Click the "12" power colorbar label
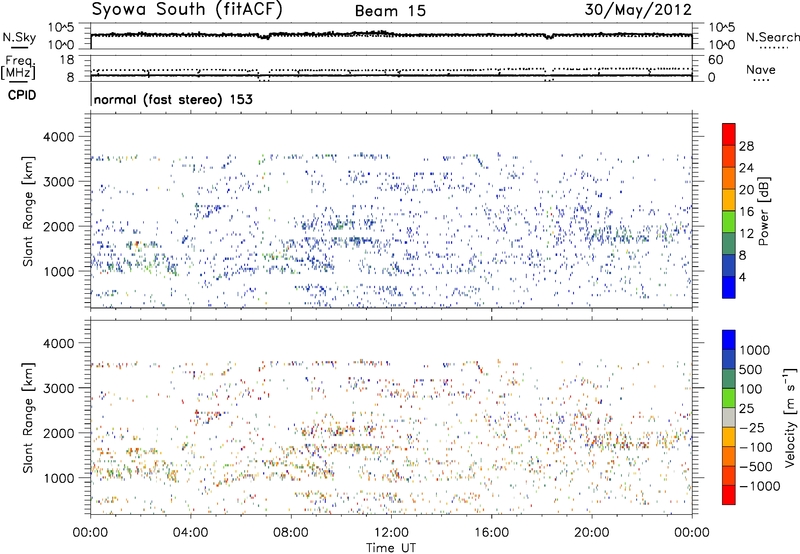 (x=746, y=234)
